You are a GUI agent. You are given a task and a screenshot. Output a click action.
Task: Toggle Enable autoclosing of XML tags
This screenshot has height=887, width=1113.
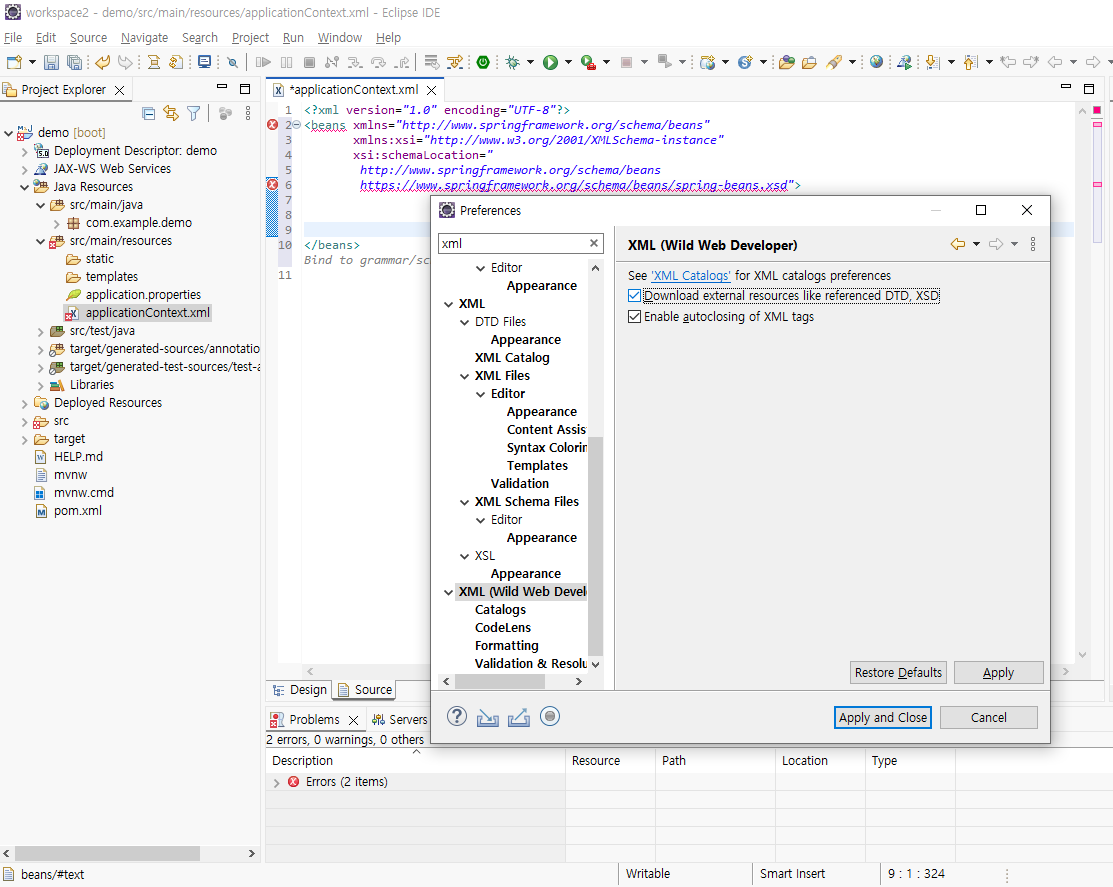point(635,316)
